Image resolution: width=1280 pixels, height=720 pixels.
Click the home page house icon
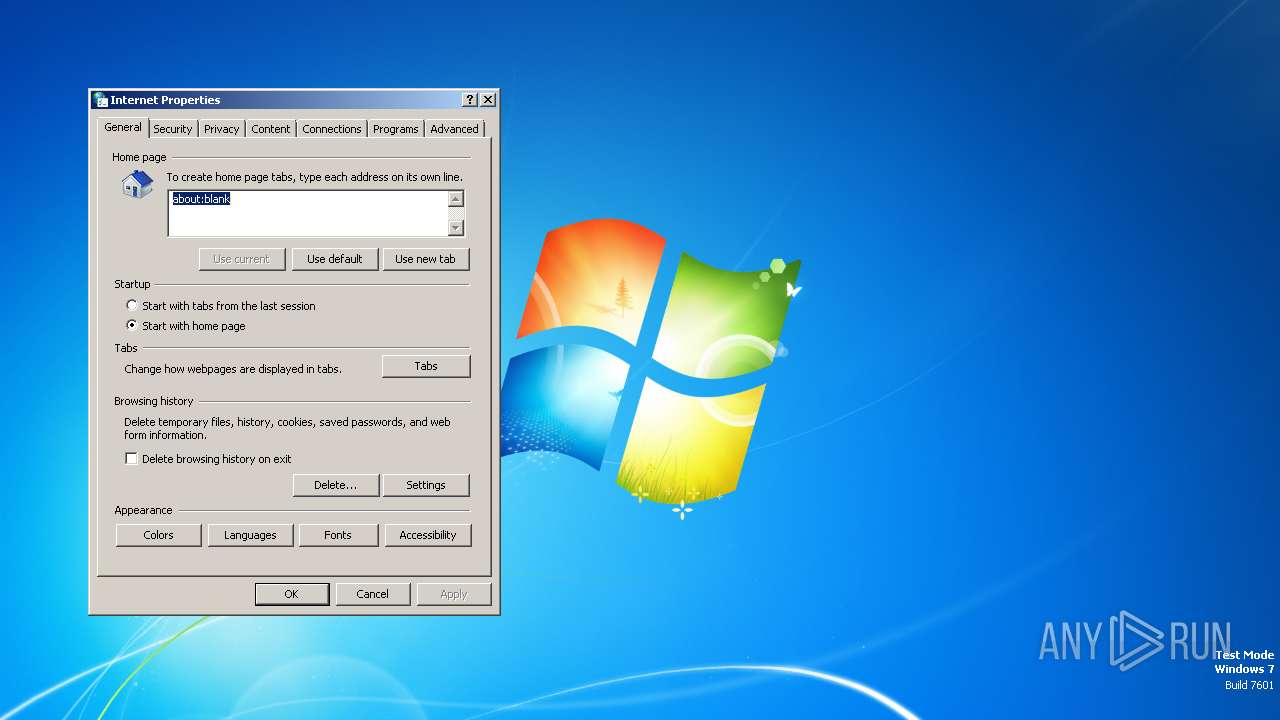pos(137,184)
